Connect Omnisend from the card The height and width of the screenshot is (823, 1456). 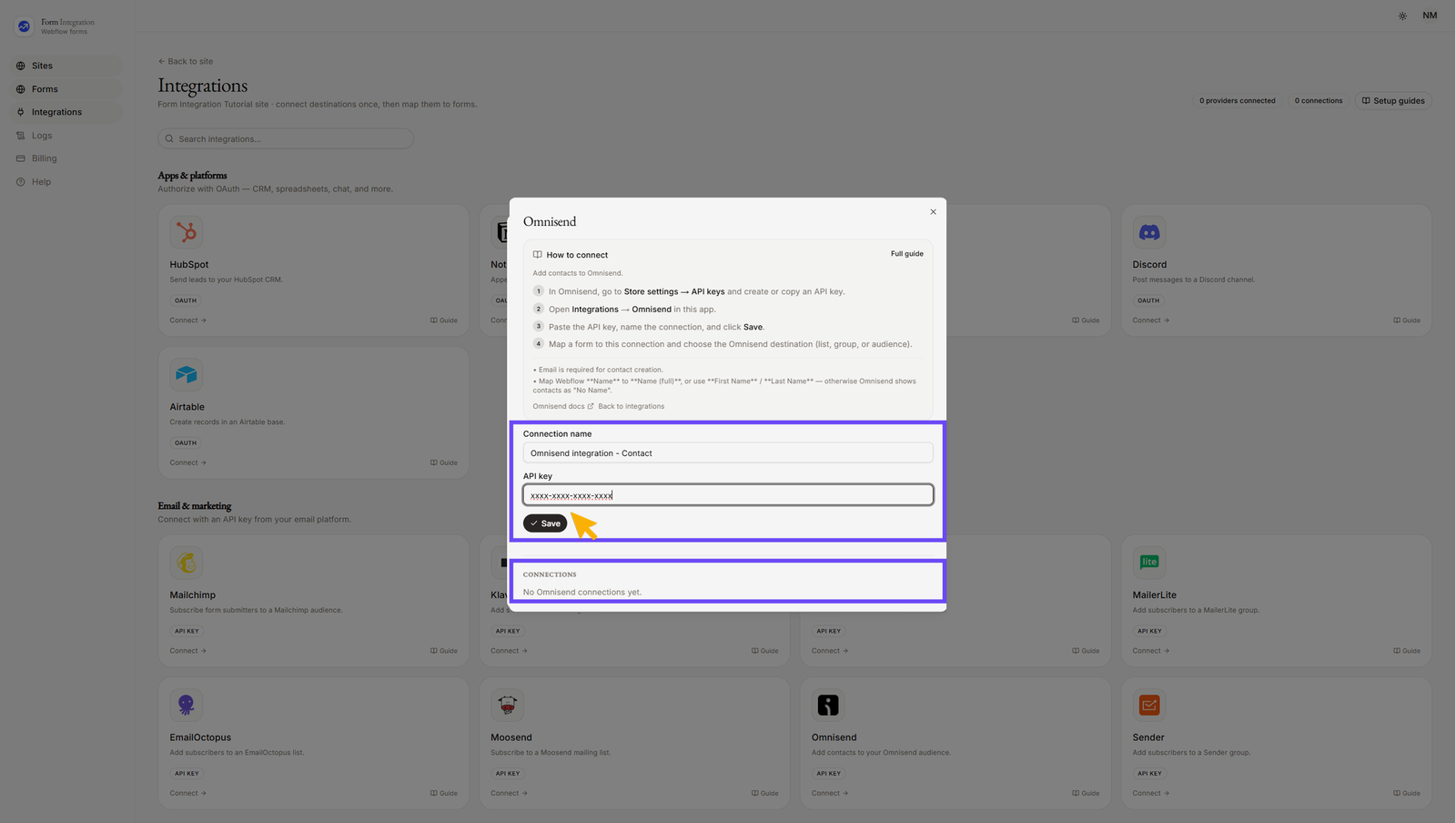[x=830, y=793]
